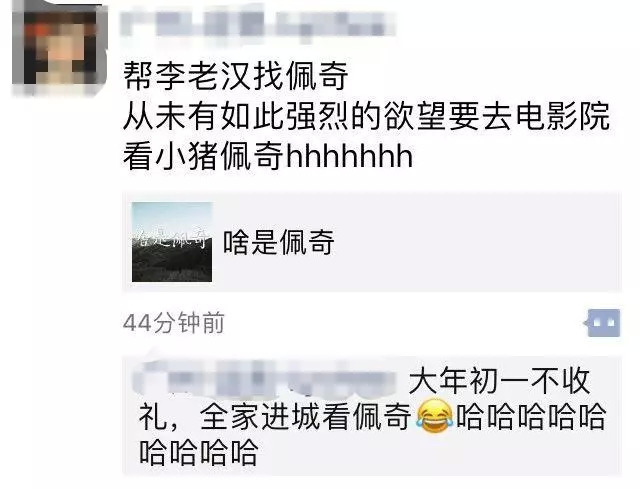
Task: Click the post line 看小猪佩奇hhhhhhh
Action: point(268,156)
